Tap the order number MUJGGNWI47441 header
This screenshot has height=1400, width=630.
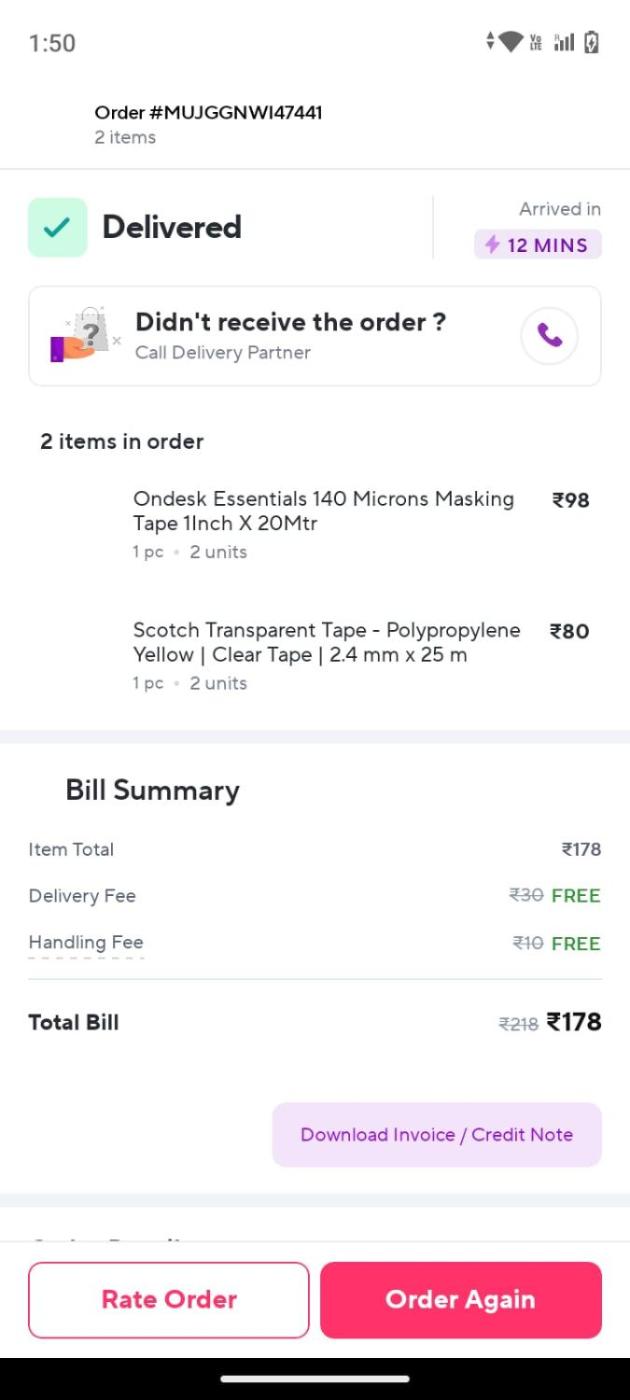click(x=208, y=113)
